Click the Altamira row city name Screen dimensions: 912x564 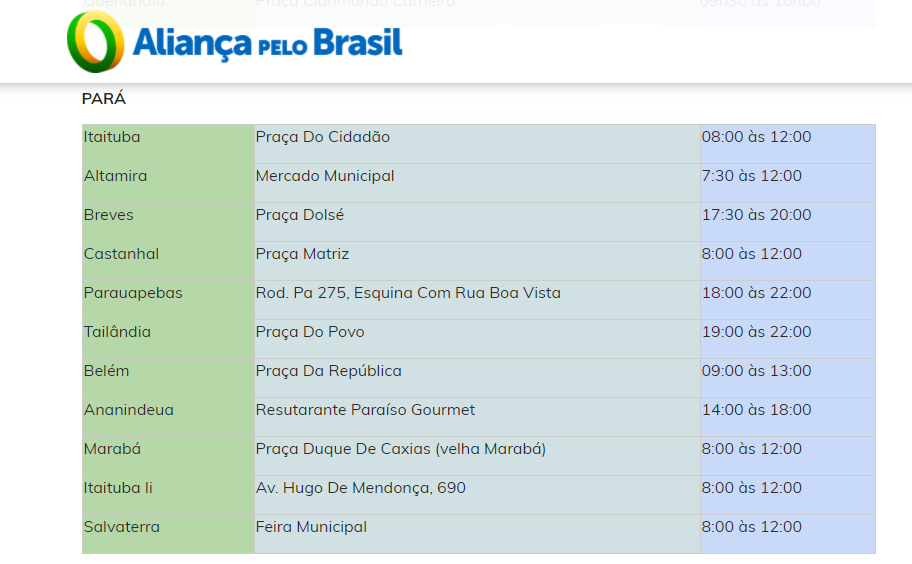[x=115, y=176]
